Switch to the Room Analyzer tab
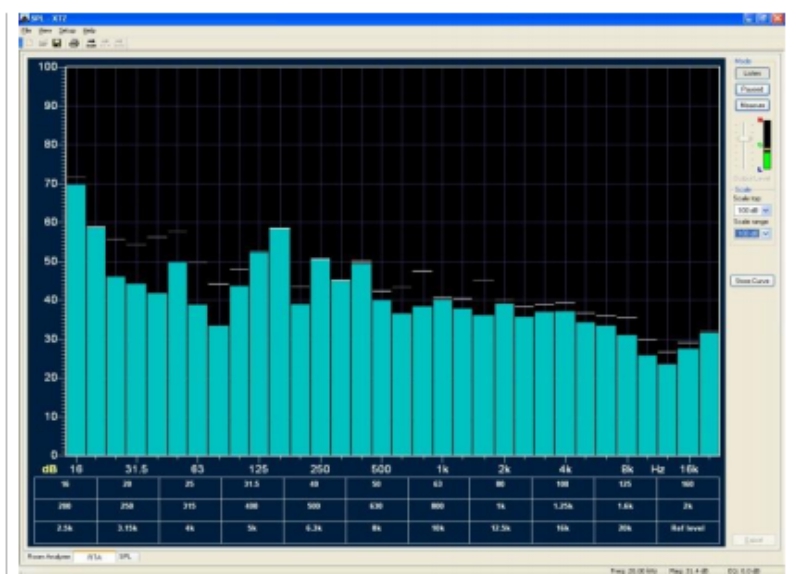800x574 pixels. (x=48, y=555)
